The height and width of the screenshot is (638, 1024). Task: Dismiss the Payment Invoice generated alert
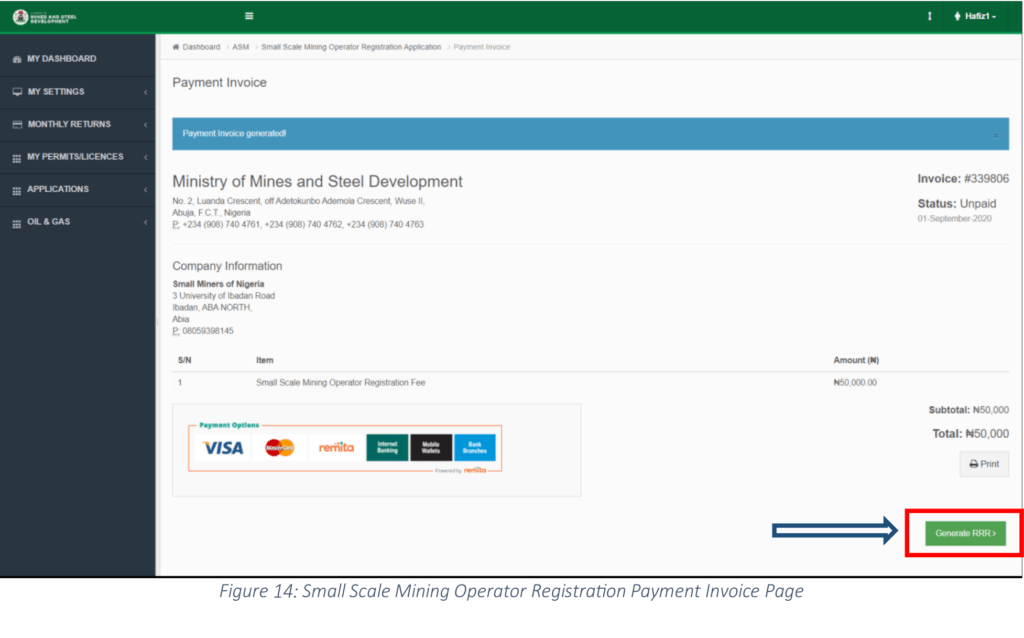[995, 134]
